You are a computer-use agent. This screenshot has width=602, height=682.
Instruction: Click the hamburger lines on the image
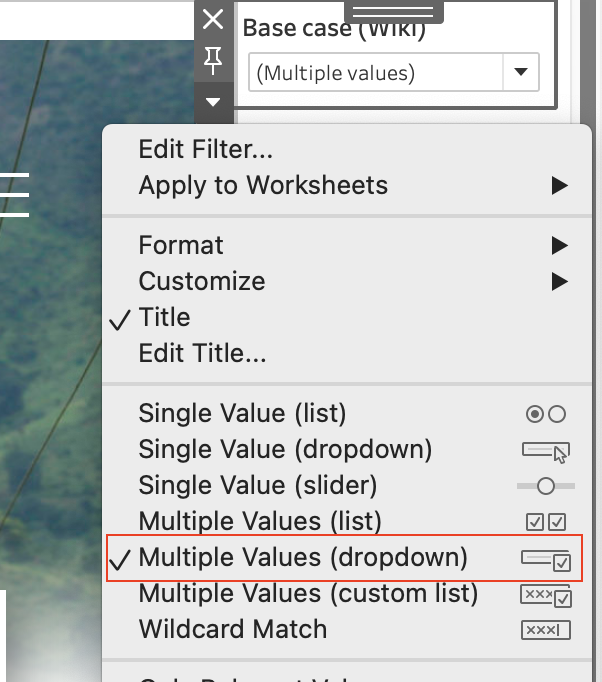[14, 194]
